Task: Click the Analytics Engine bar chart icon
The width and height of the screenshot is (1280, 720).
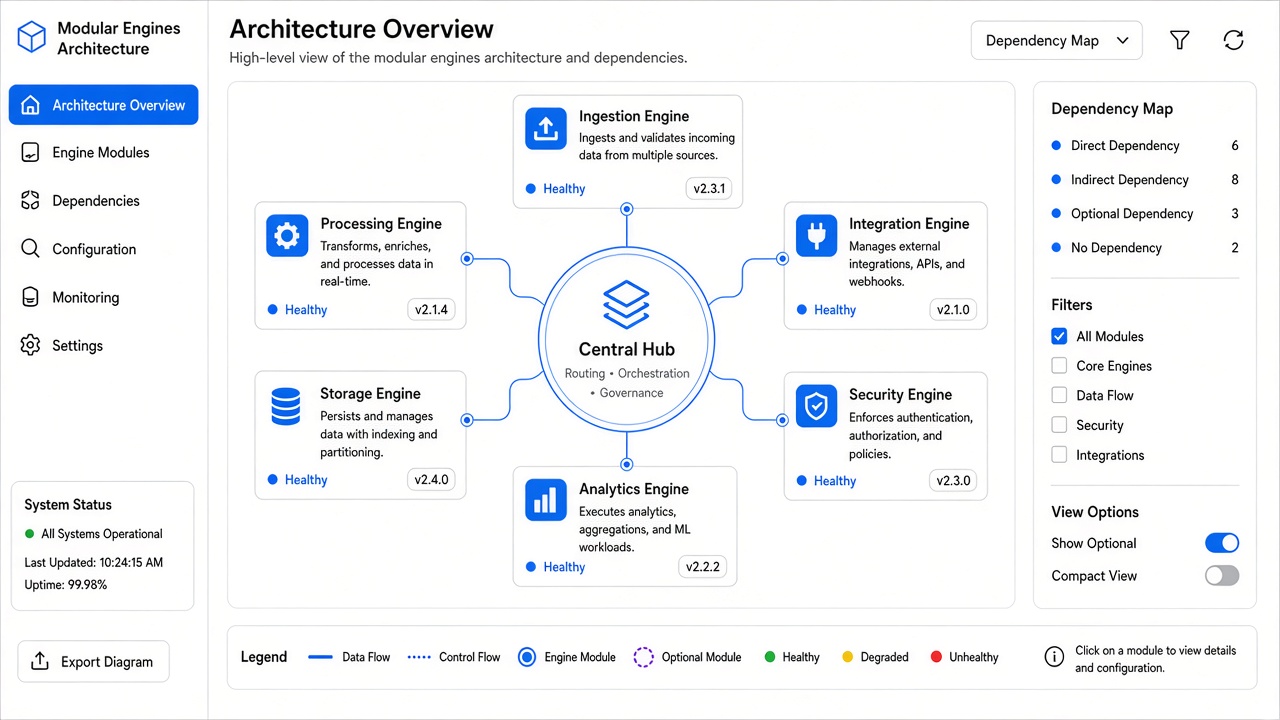Action: [545, 500]
